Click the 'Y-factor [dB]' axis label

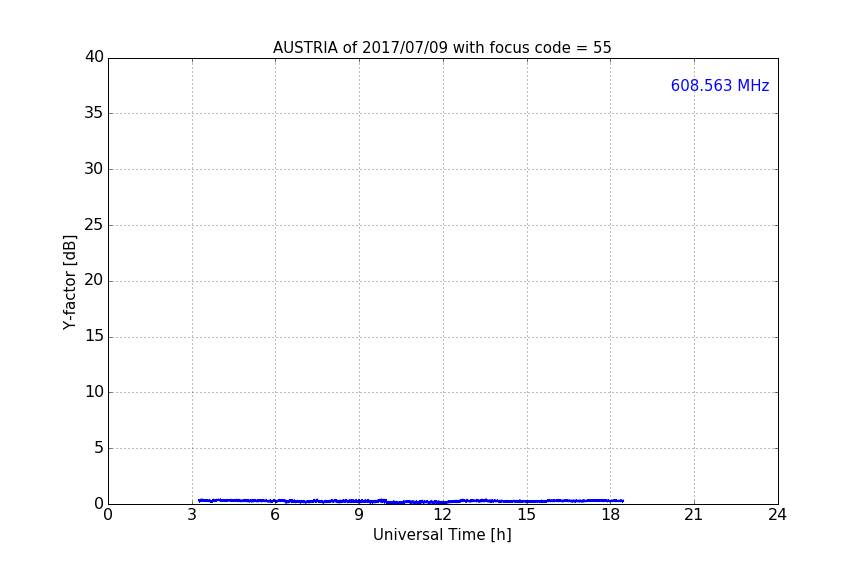[x=69, y=282]
